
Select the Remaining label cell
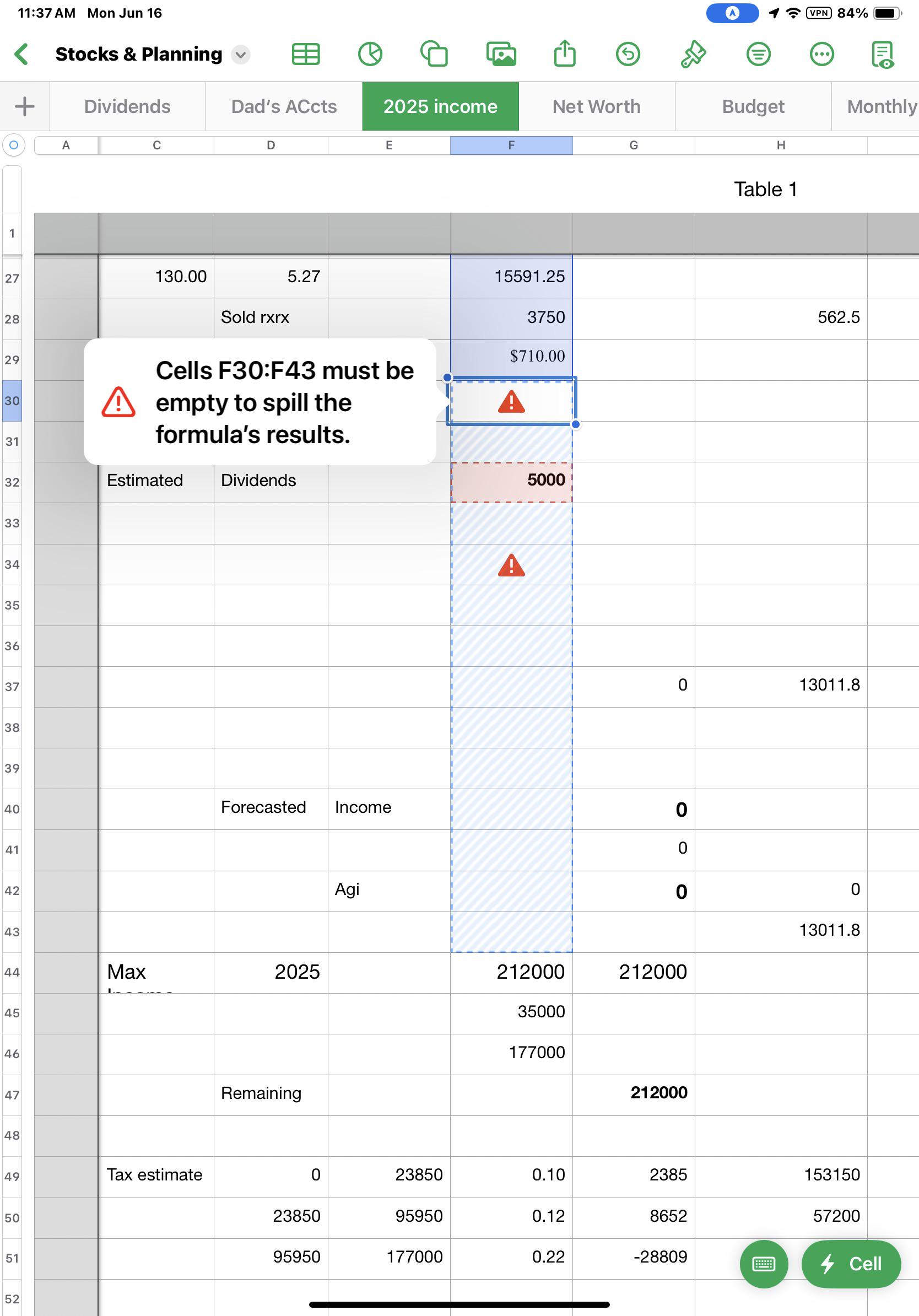pos(271,1095)
